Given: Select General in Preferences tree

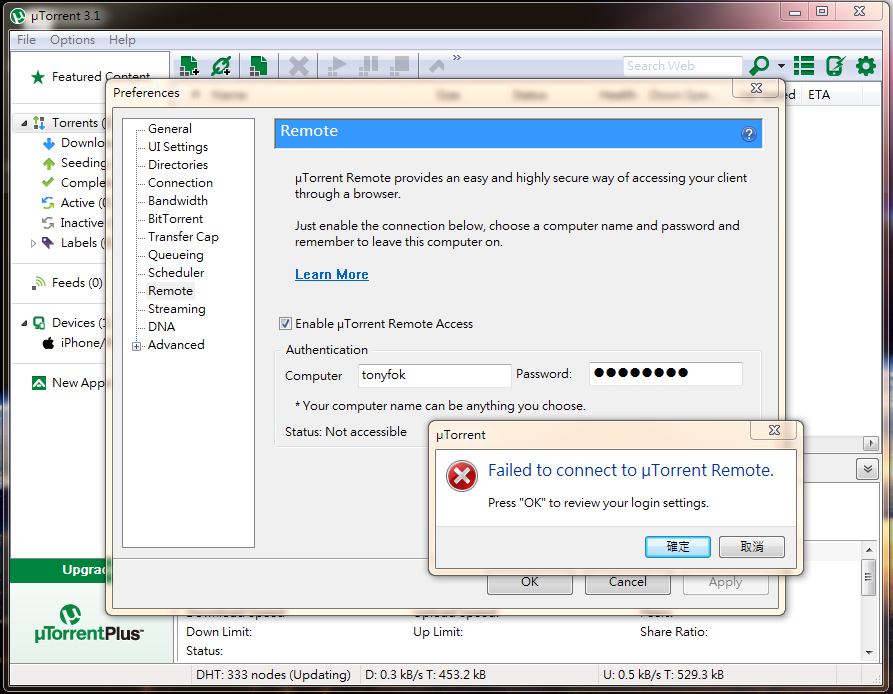Looking at the screenshot, I should click(x=170, y=129).
